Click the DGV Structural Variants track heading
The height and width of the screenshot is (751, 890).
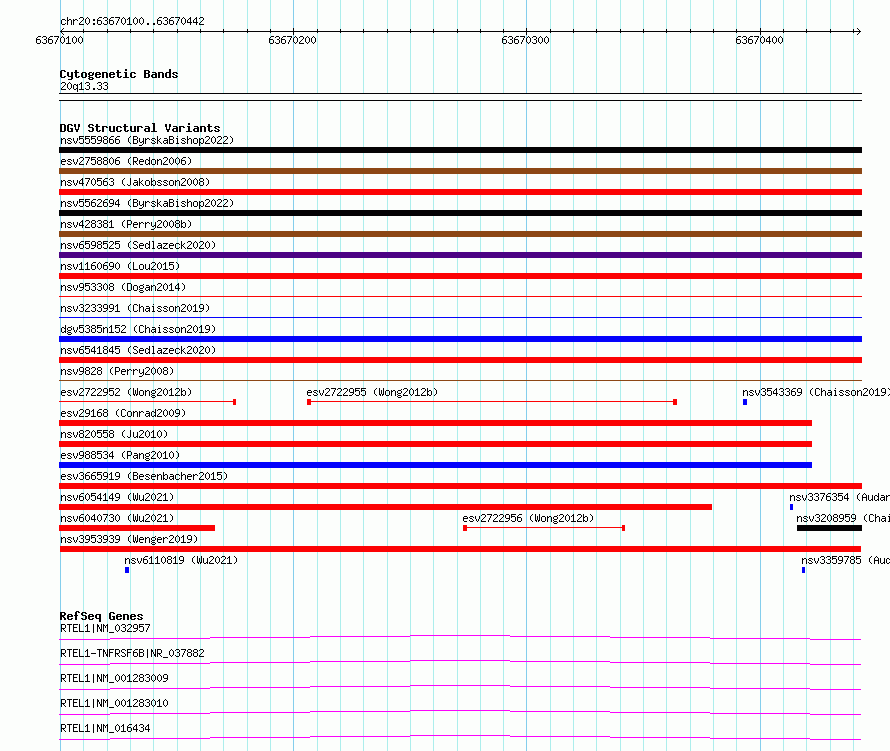[x=140, y=128]
